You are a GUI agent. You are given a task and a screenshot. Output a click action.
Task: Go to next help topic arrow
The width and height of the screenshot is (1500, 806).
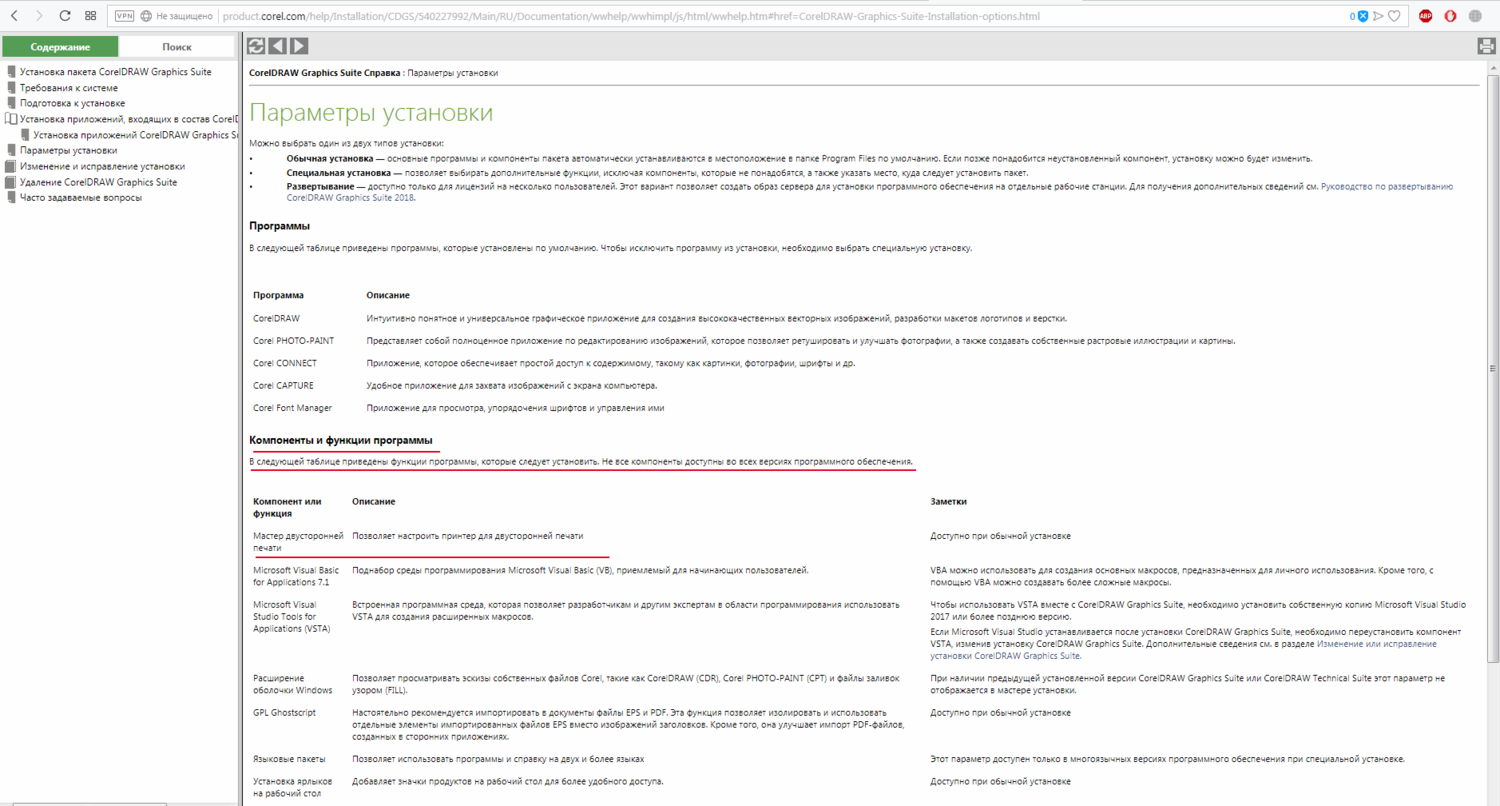(x=299, y=46)
